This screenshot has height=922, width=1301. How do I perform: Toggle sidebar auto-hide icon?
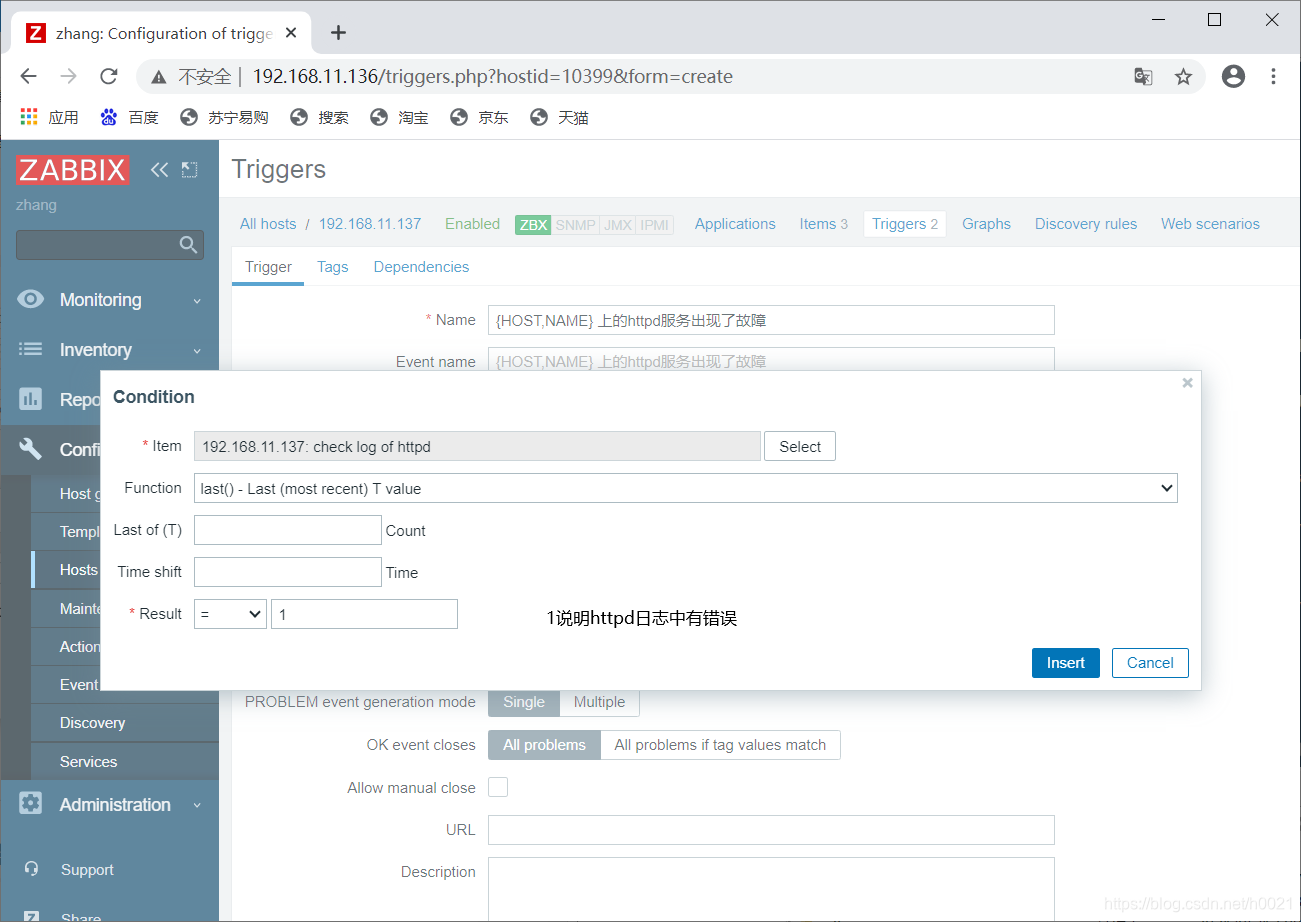click(189, 170)
